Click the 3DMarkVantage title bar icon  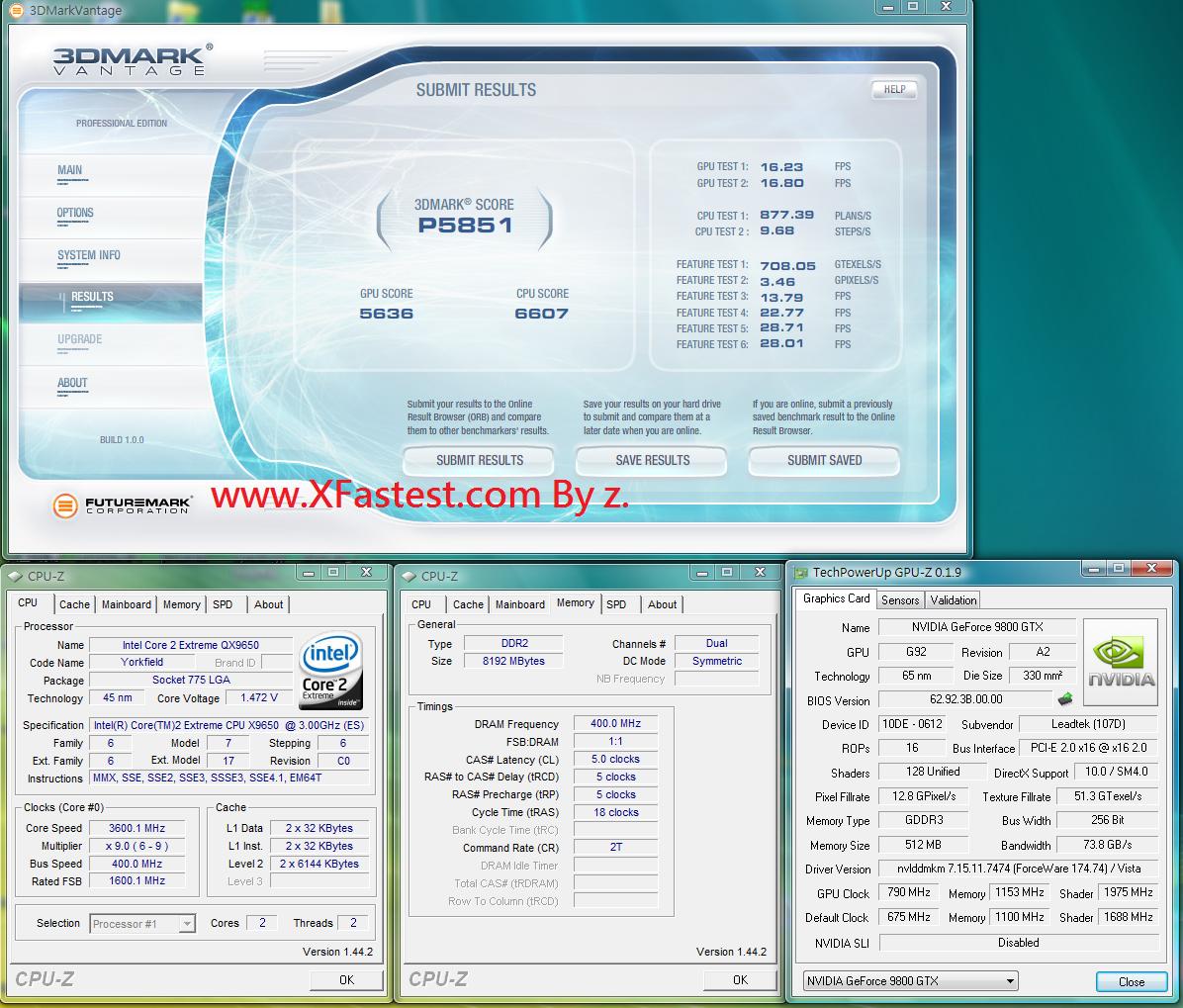point(16,10)
